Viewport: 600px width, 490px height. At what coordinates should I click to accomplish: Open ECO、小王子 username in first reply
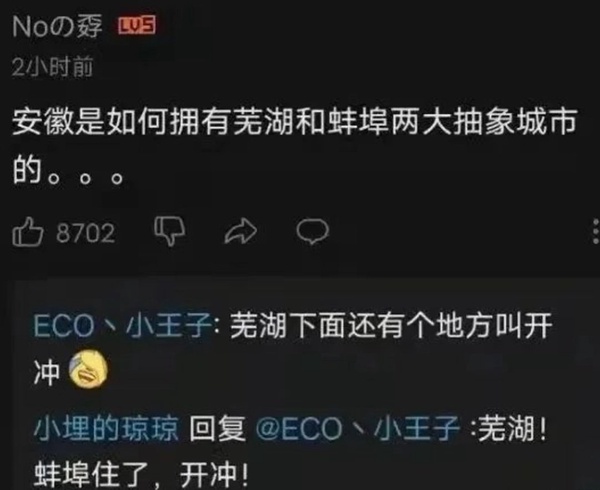(122, 326)
